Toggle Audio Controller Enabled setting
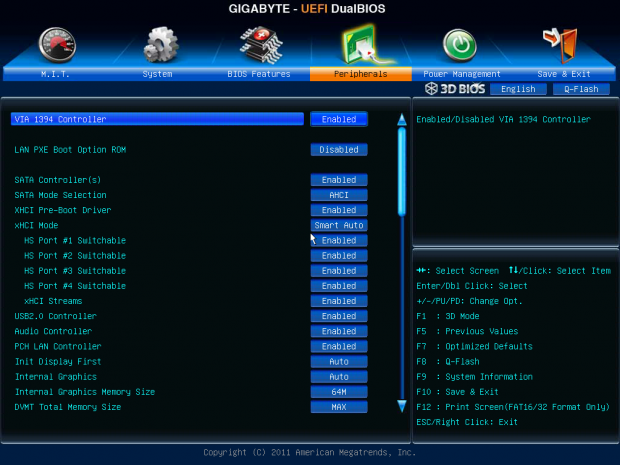This screenshot has width=620, height=465. click(x=339, y=331)
